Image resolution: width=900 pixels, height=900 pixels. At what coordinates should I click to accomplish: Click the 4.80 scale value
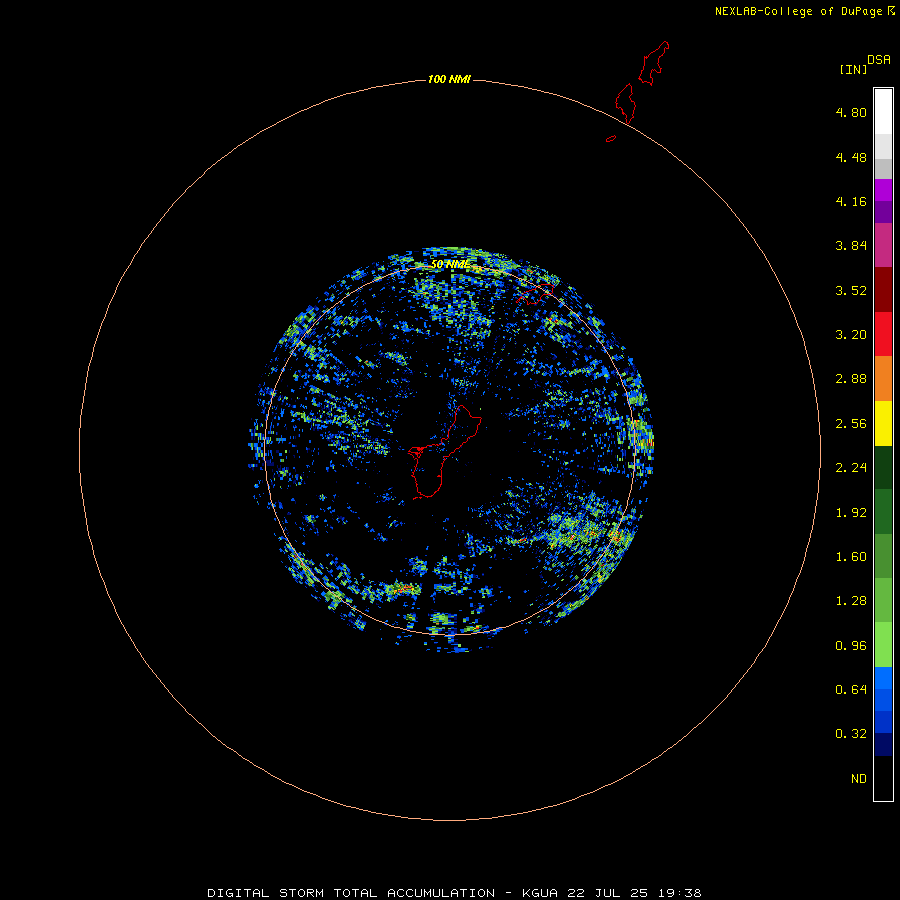click(851, 112)
